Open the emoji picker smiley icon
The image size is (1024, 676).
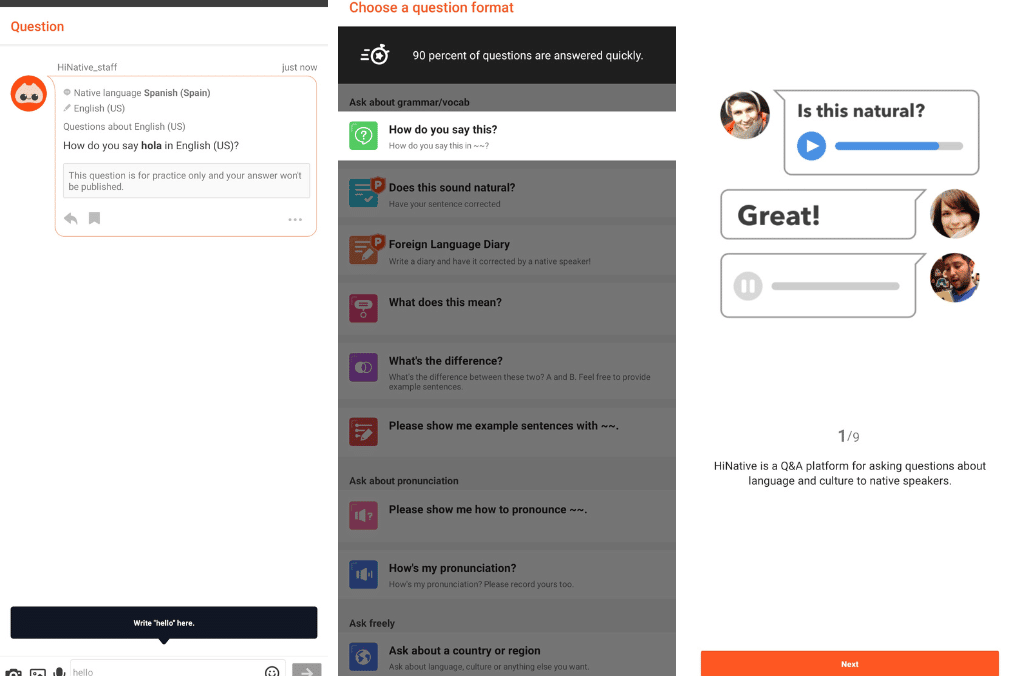(272, 672)
